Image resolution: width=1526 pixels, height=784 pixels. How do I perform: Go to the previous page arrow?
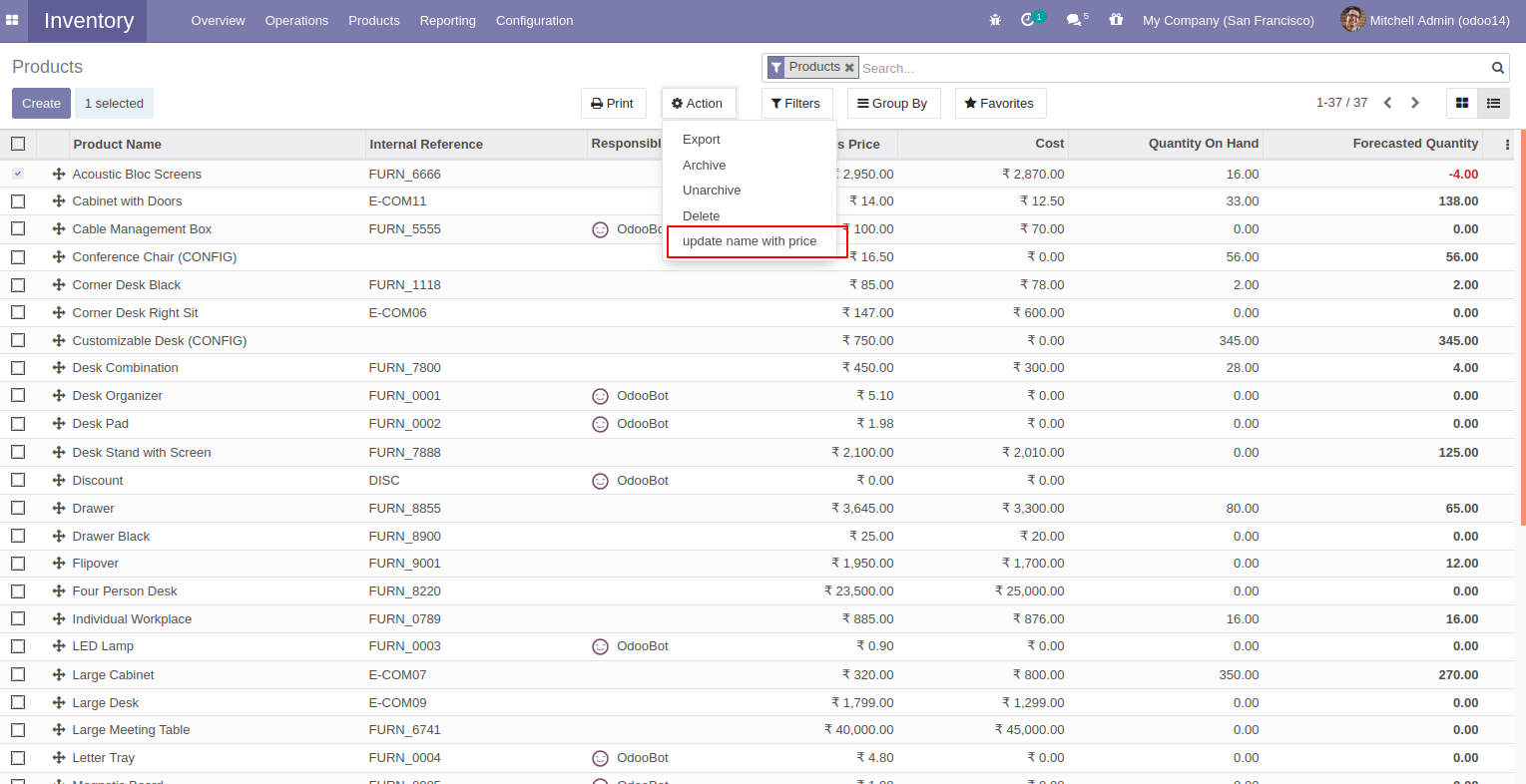pos(1387,103)
